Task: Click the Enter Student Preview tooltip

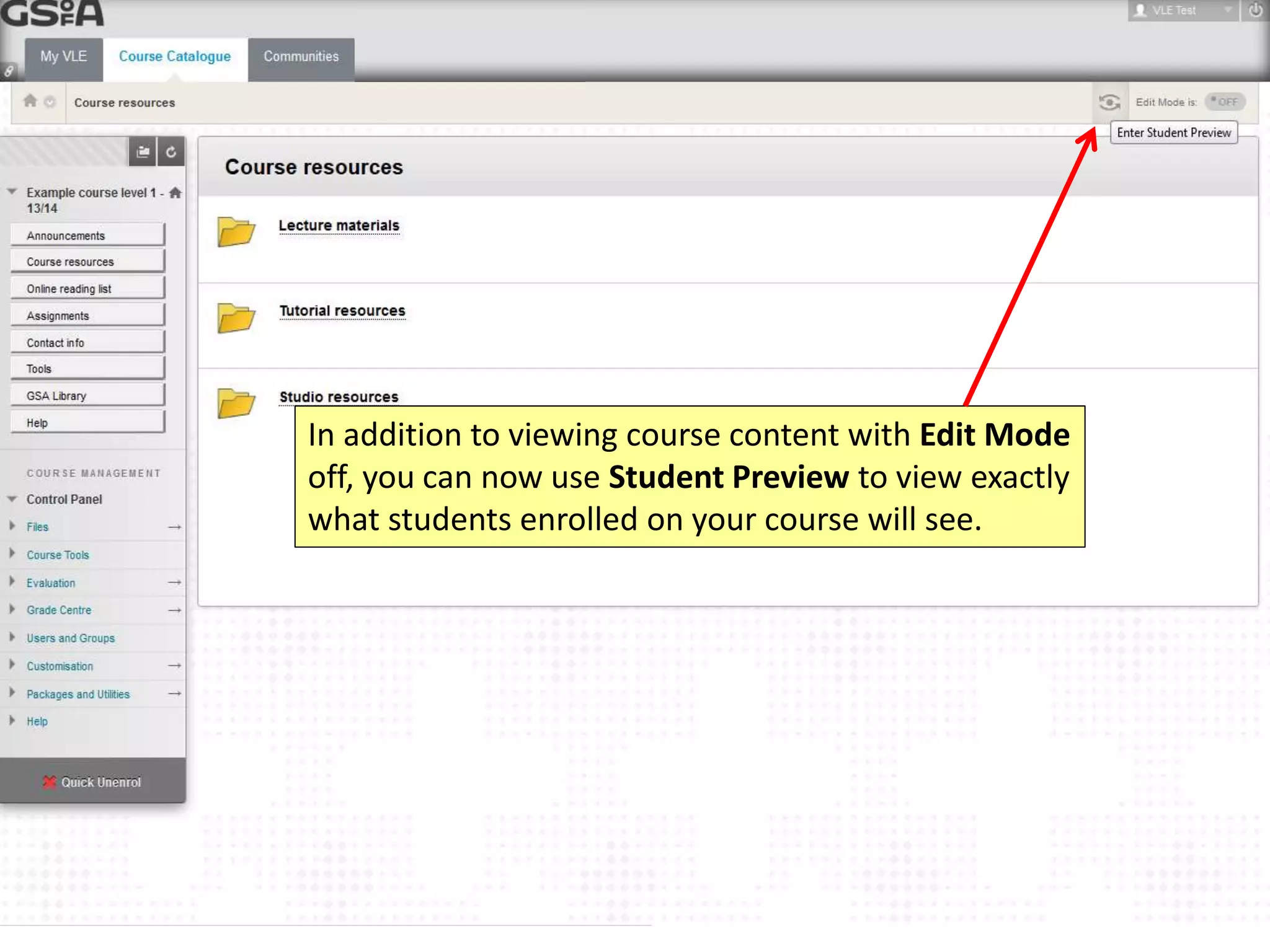Action: (x=1174, y=133)
